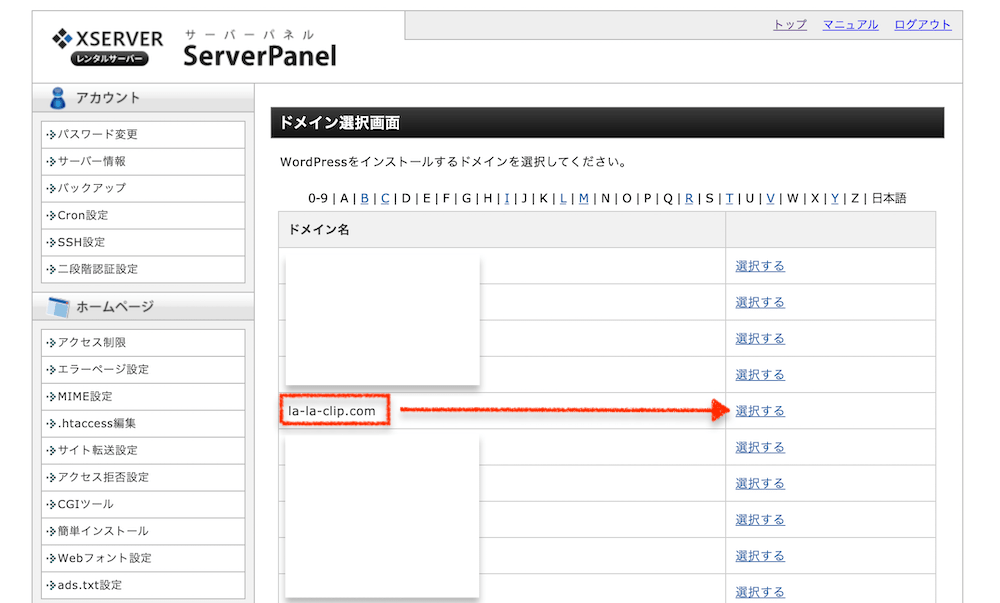This screenshot has width=1000, height=603.
Task: Open MIME設定 menu item
Action: 143,396
